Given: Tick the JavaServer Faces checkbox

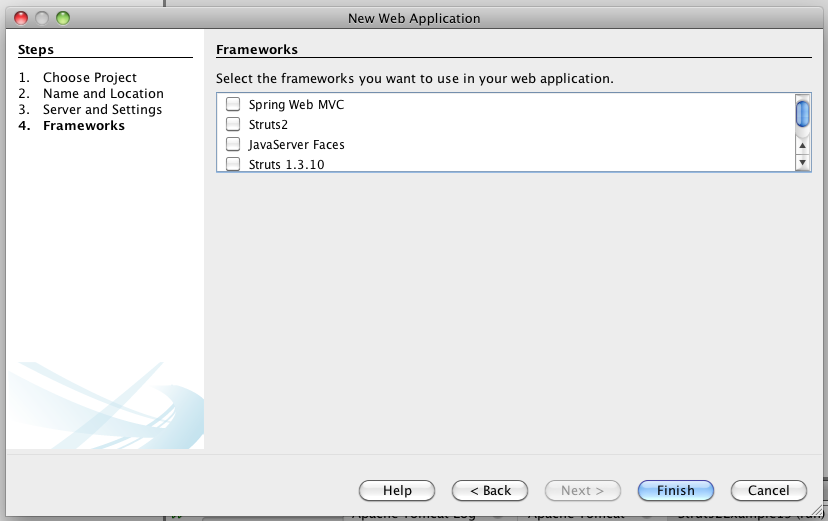Looking at the screenshot, I should point(233,144).
